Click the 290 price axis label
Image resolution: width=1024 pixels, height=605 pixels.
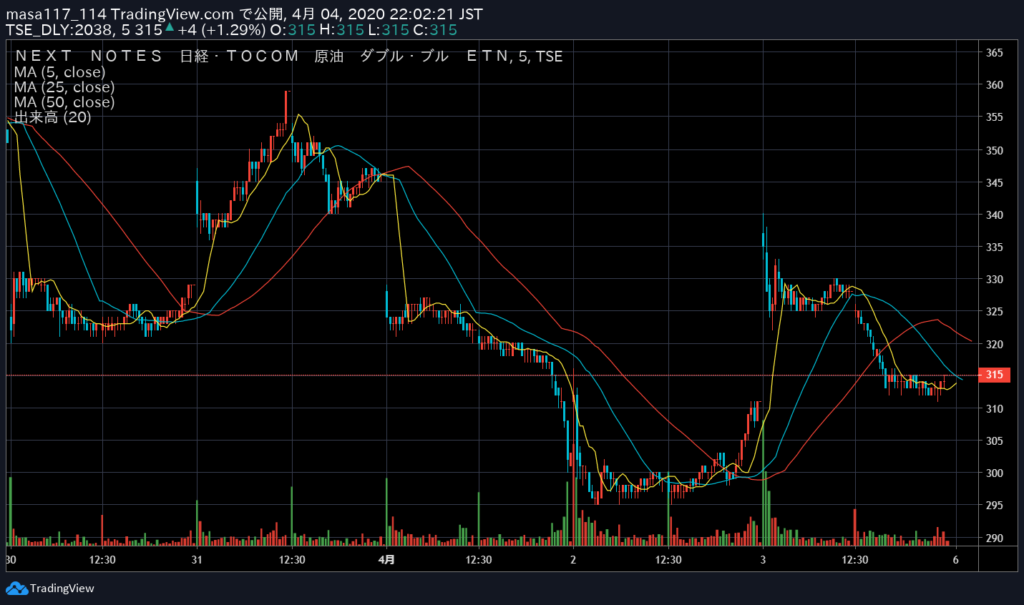994,538
